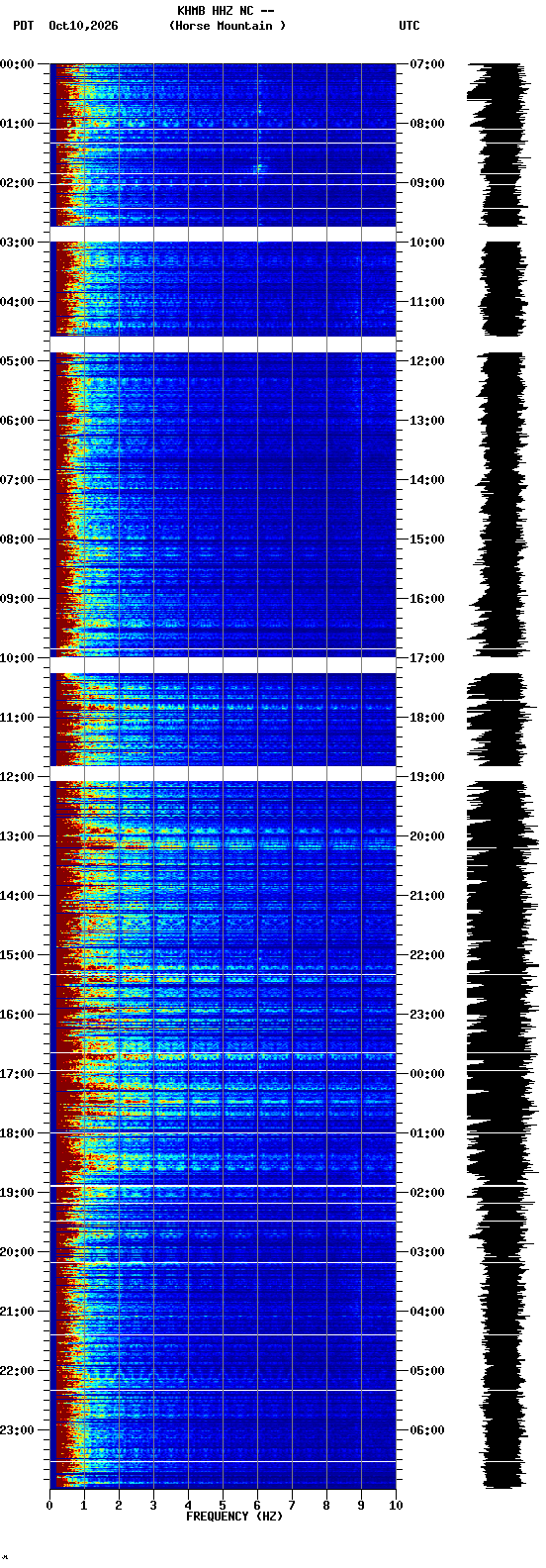
Task: Click the PDT time label '12:00'
Action: point(18,777)
